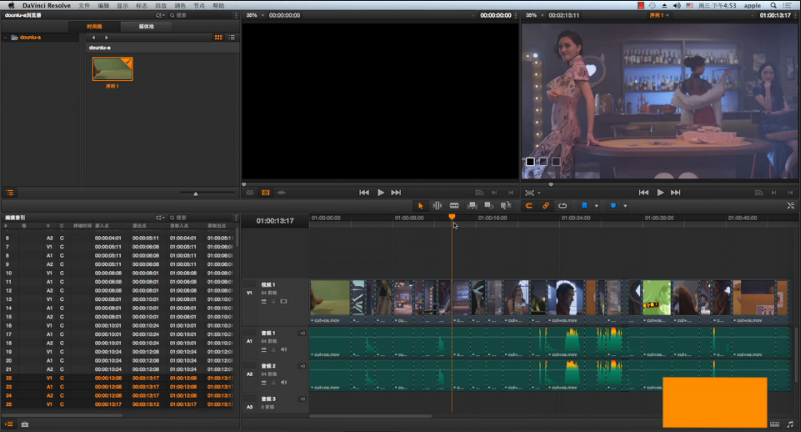Expand transform overlay mode dropdown arrow
Viewport: 801px width, 432px height.
[x=539, y=193]
